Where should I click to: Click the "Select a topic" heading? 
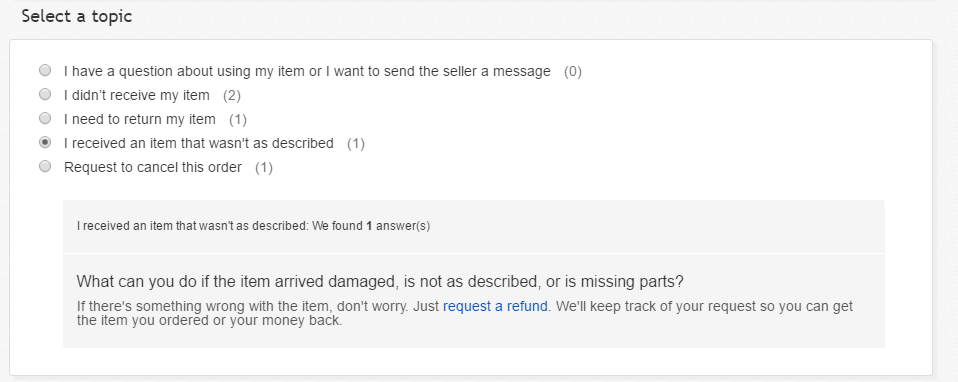click(77, 17)
